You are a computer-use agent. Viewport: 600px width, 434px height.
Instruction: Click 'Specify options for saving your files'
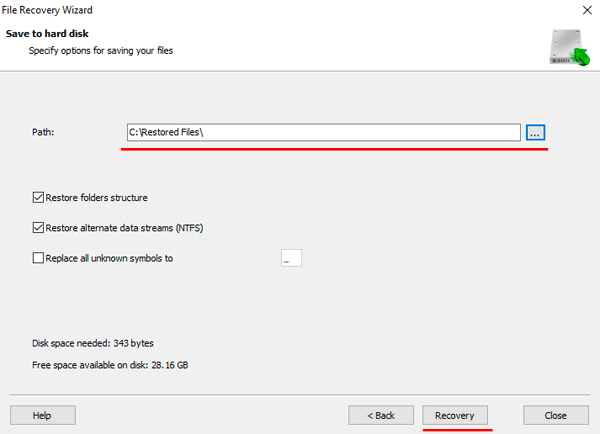[x=101, y=51]
